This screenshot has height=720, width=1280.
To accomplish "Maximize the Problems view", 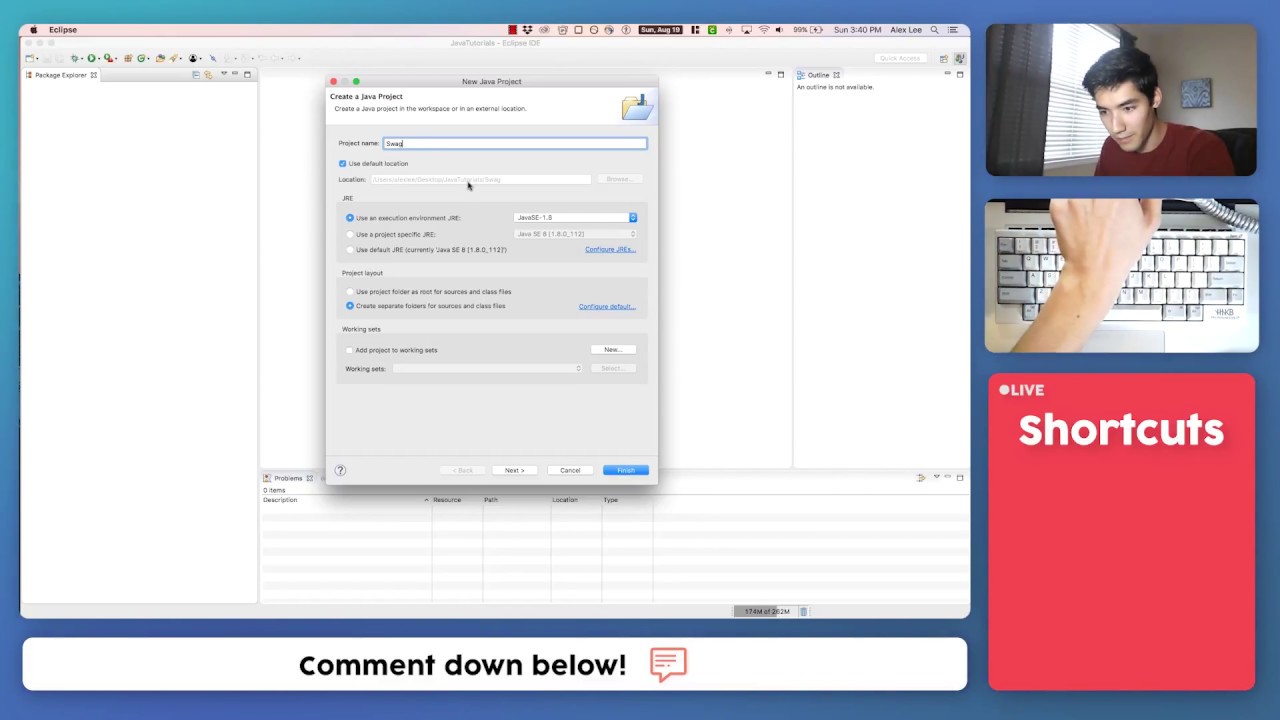I will [x=959, y=477].
